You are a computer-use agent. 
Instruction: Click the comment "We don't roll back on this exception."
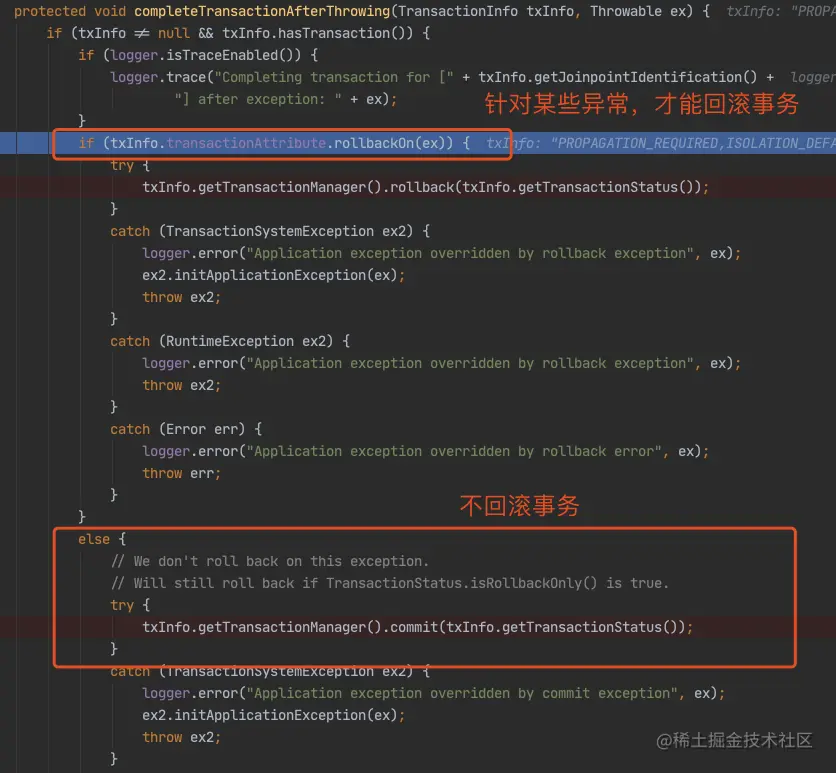(270, 561)
